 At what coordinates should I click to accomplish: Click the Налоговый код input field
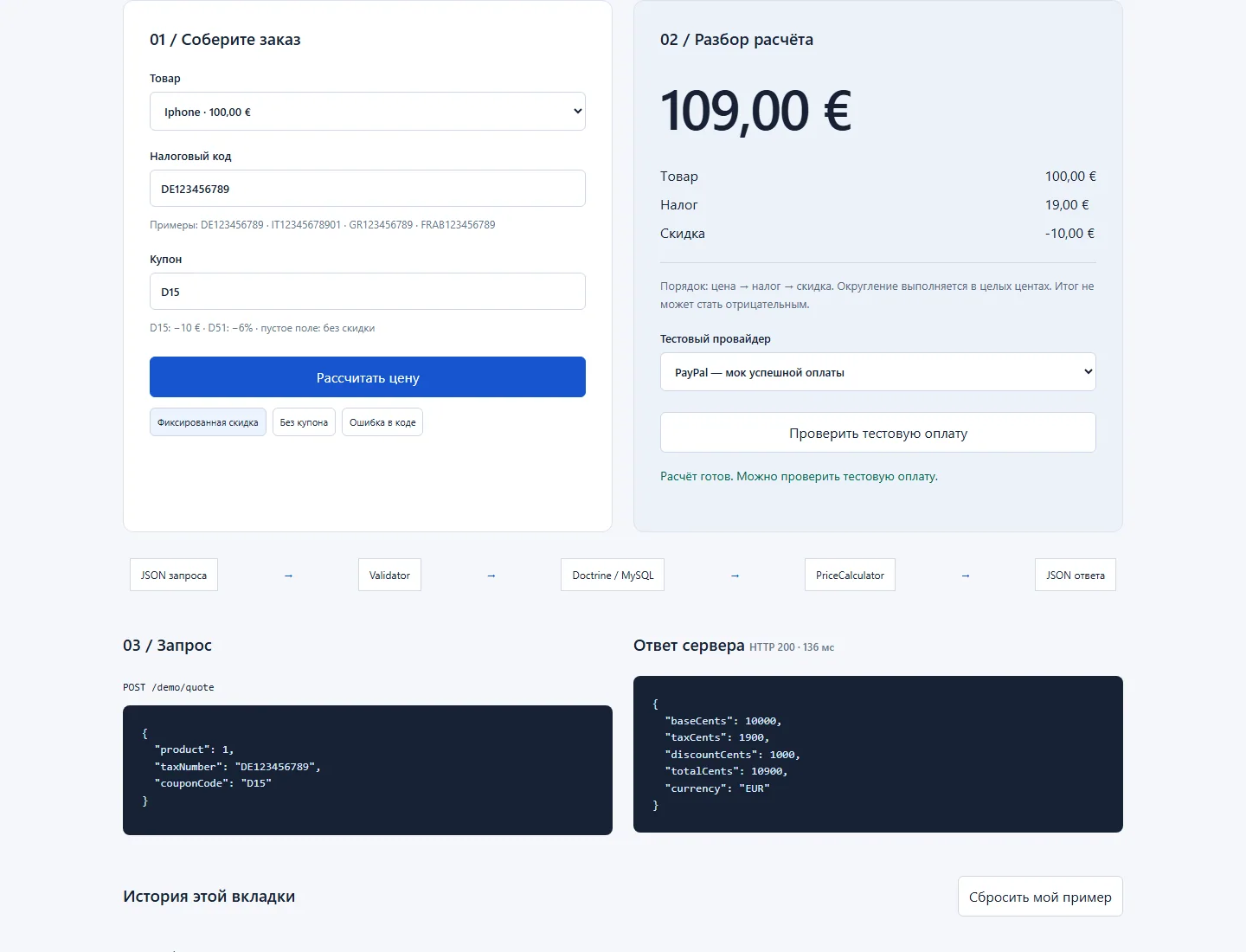click(x=368, y=189)
